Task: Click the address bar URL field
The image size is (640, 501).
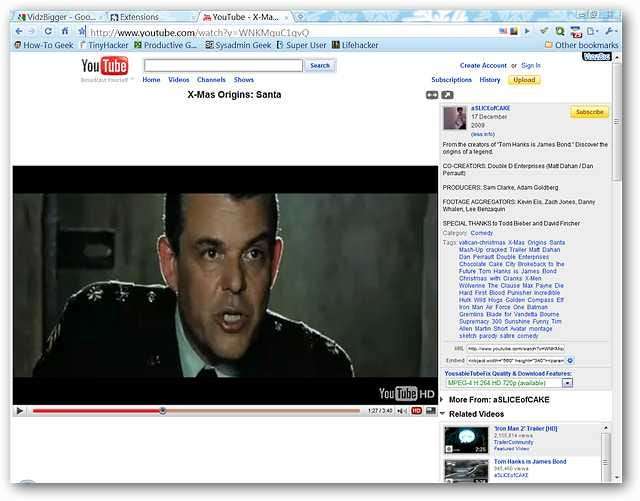Action: coord(290,32)
